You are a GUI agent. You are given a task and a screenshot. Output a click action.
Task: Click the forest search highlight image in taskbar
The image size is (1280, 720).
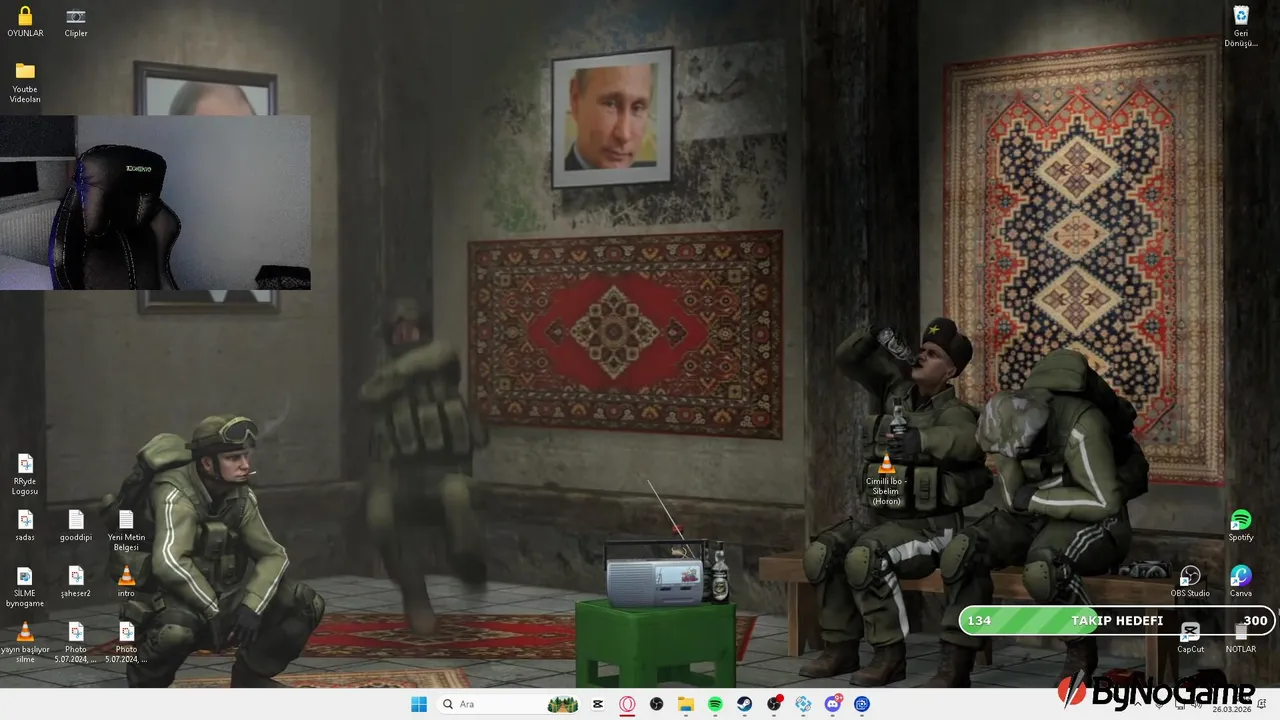pos(563,704)
